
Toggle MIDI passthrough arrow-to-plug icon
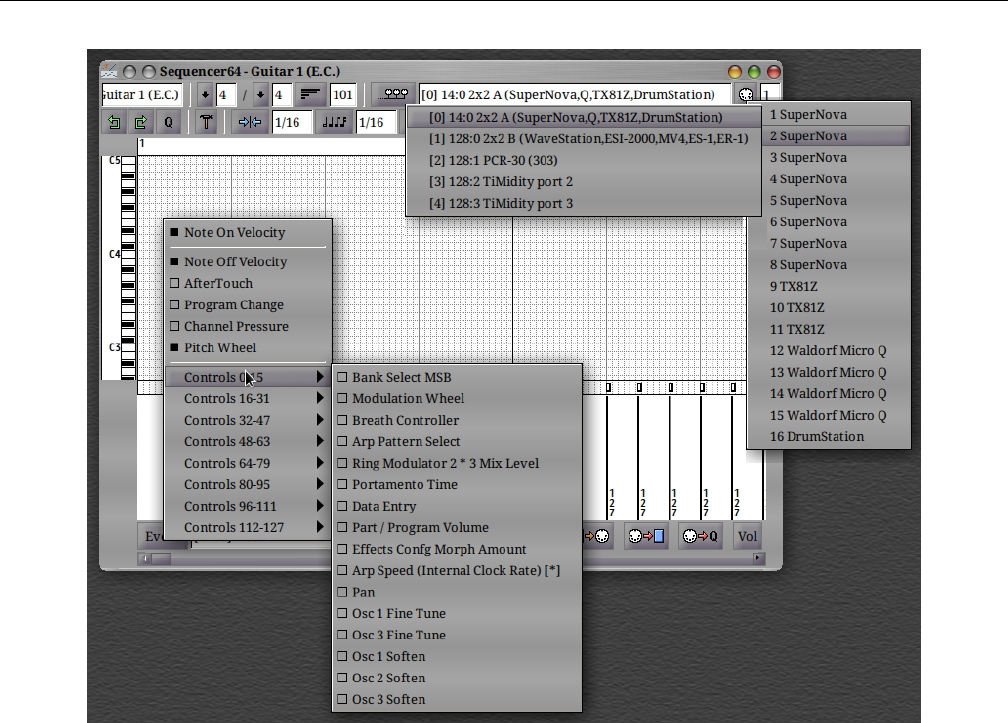tap(598, 536)
